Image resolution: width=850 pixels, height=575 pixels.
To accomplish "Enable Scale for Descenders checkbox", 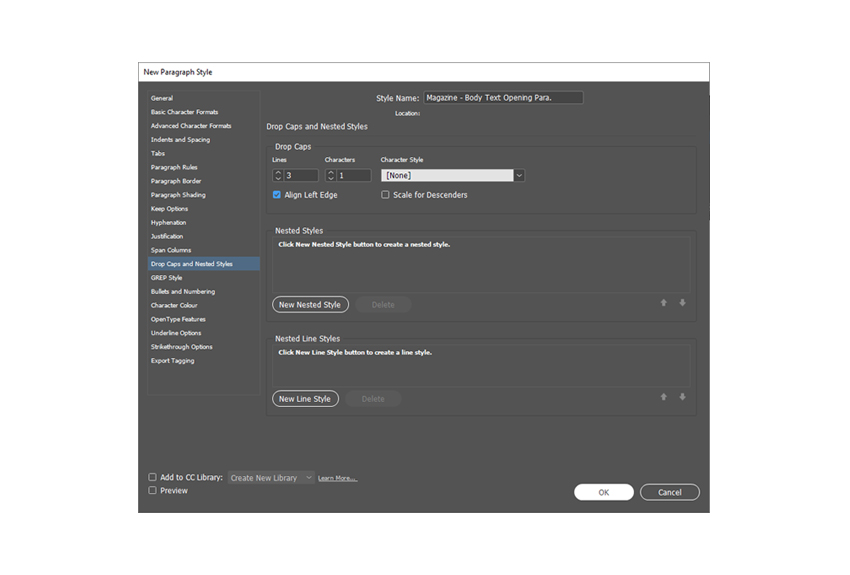I will (x=385, y=195).
